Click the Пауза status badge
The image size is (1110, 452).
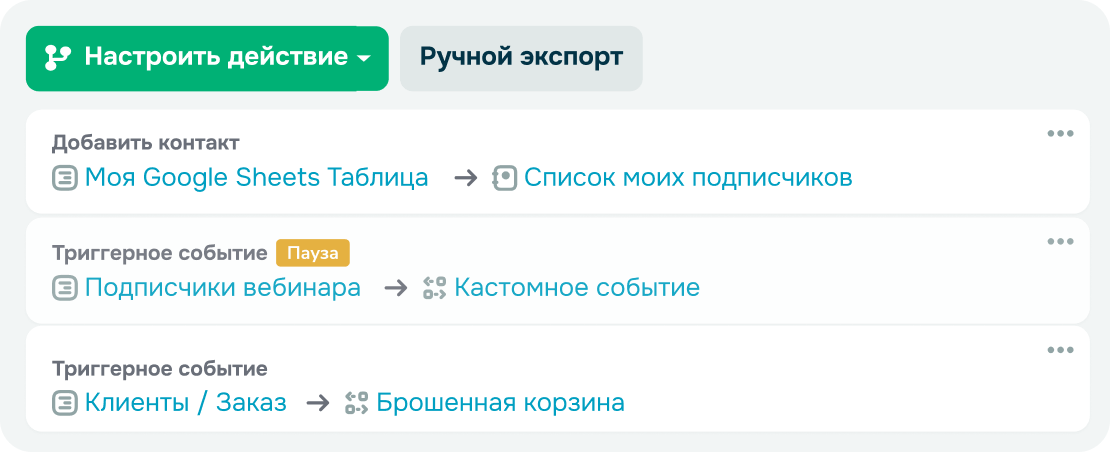point(313,253)
